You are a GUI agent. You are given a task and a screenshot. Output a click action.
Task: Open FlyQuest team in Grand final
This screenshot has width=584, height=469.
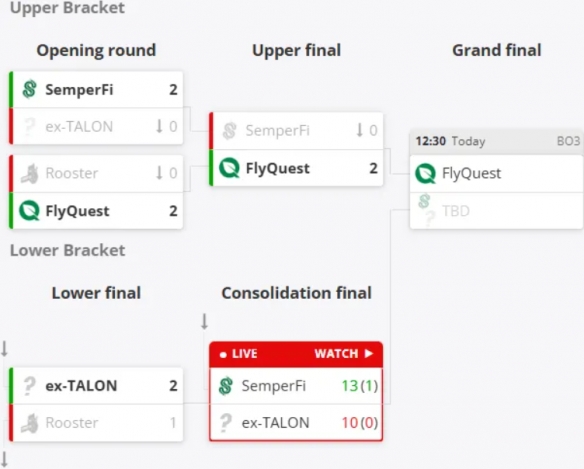(x=496, y=174)
